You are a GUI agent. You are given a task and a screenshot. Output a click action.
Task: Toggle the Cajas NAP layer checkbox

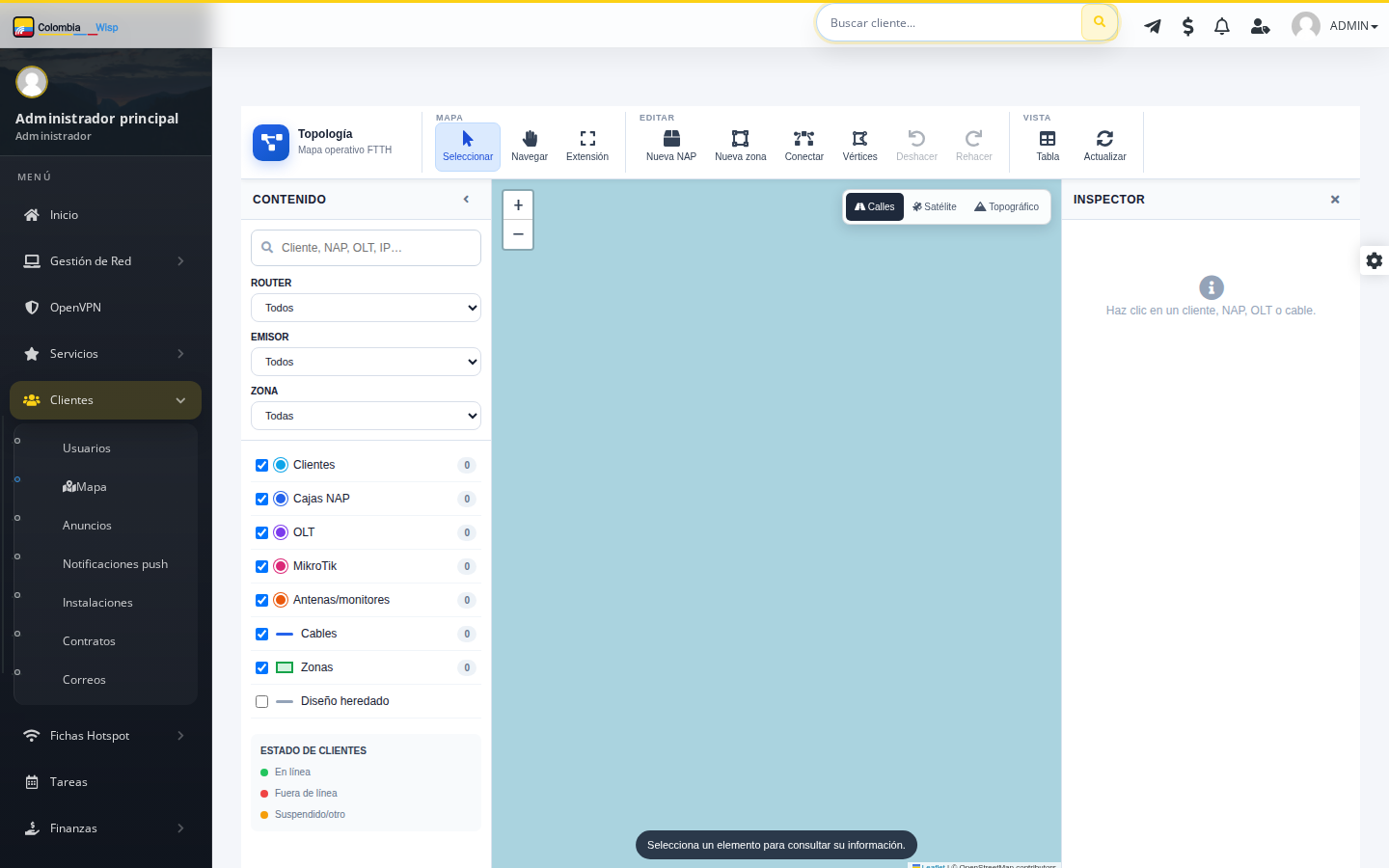coord(261,499)
